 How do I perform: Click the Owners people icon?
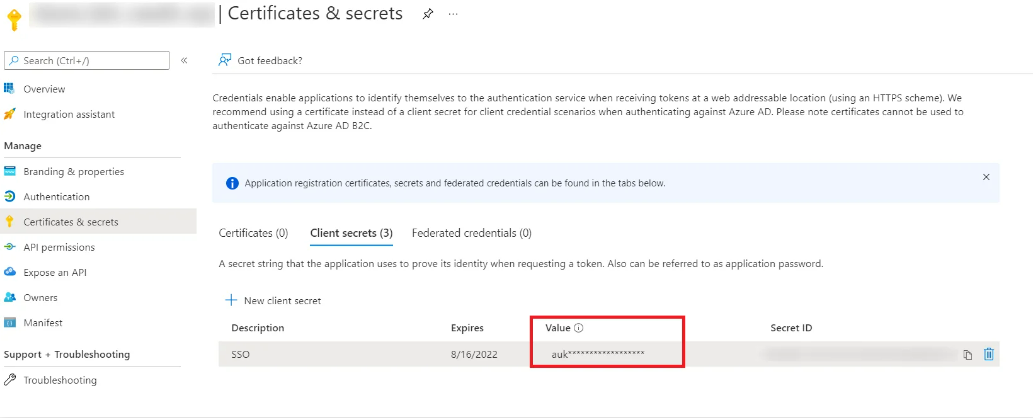(x=9, y=297)
